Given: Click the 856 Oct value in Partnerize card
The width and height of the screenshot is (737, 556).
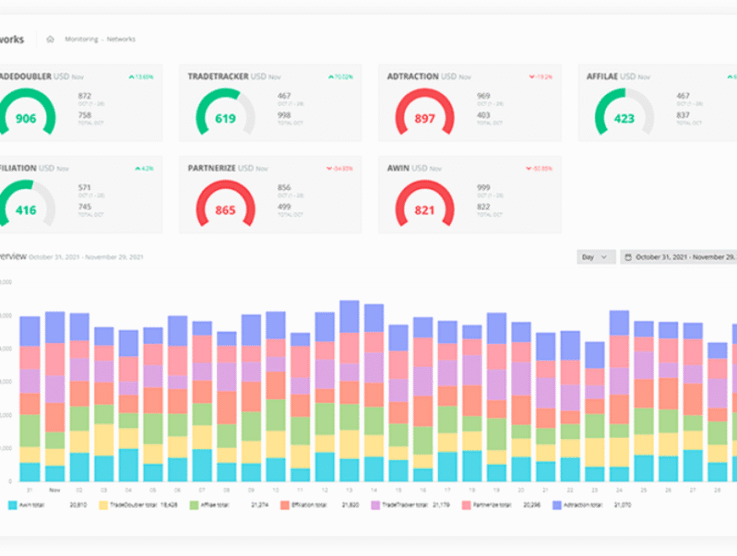Looking at the screenshot, I should pyautogui.click(x=284, y=188).
